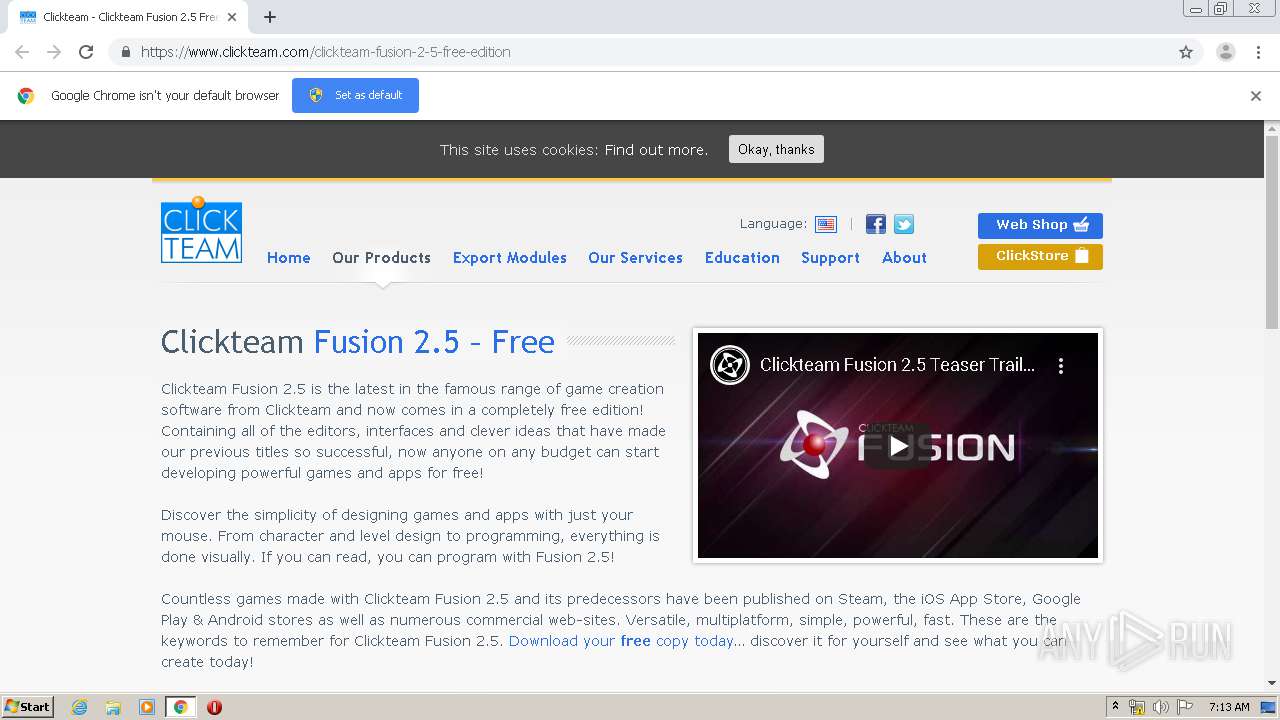Go forward in browser history
Viewport: 1280px width, 720px height.
pyautogui.click(x=54, y=52)
